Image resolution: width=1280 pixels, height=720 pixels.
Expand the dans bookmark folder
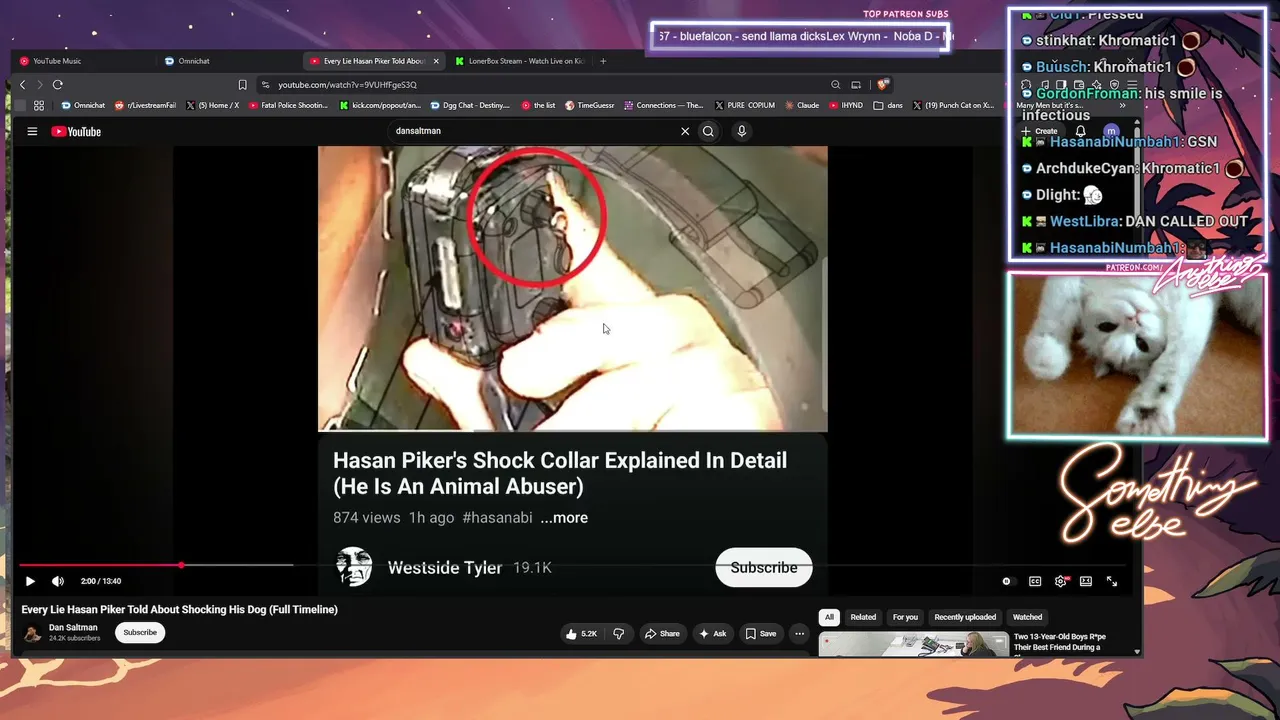[x=888, y=105]
